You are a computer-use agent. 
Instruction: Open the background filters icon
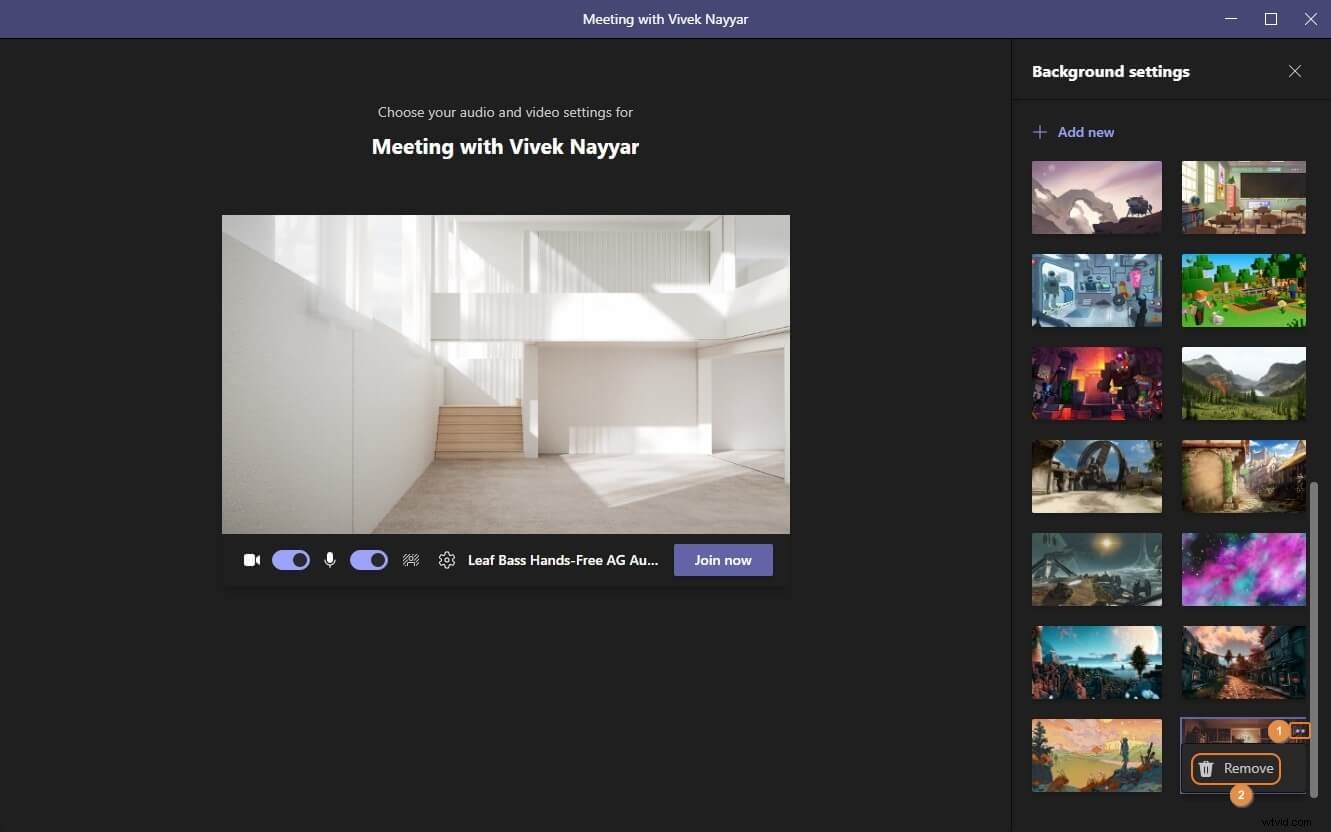click(x=411, y=560)
